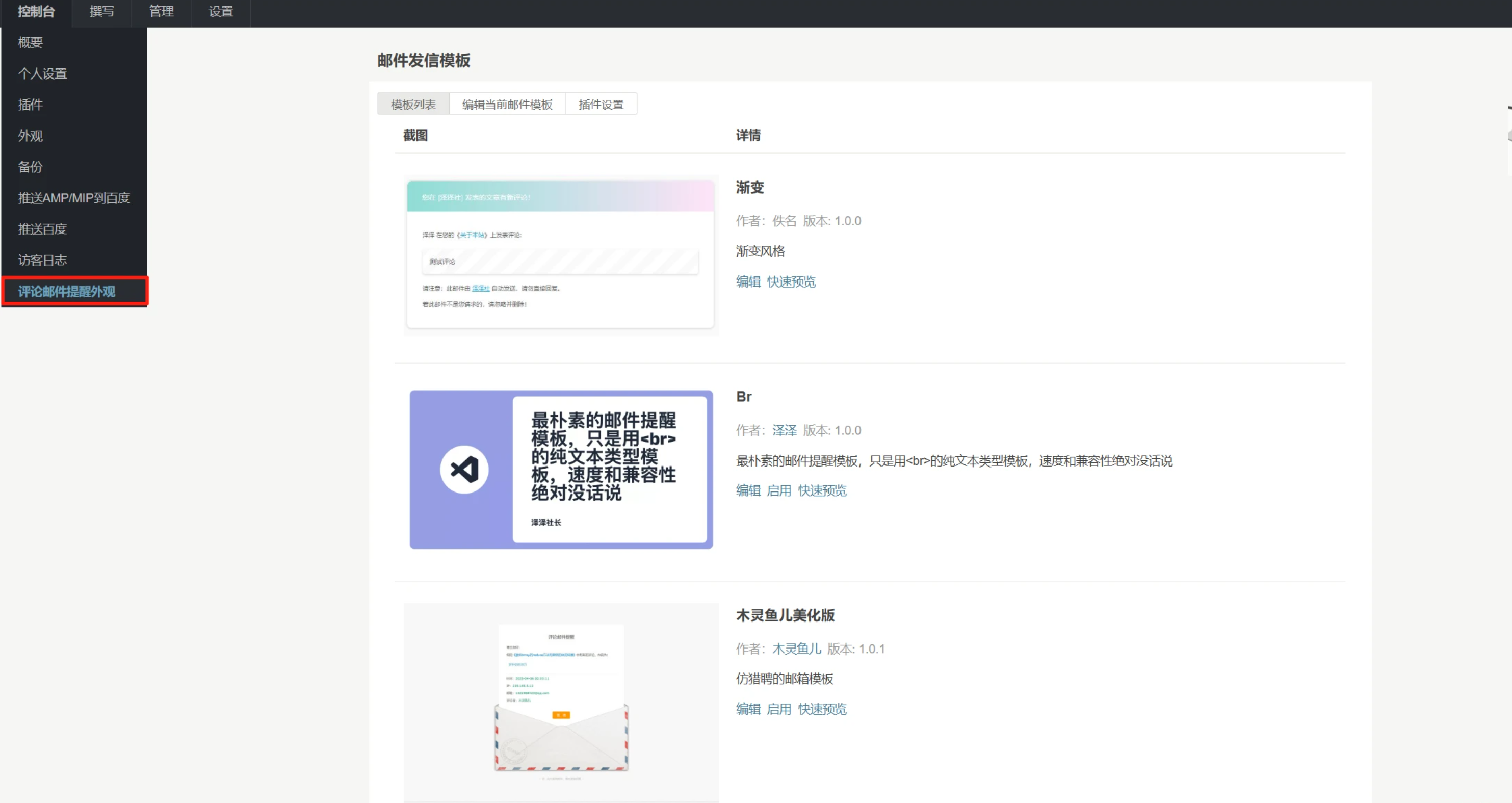Open the 管理 menu
The image size is (1512, 803).
pyautogui.click(x=161, y=12)
